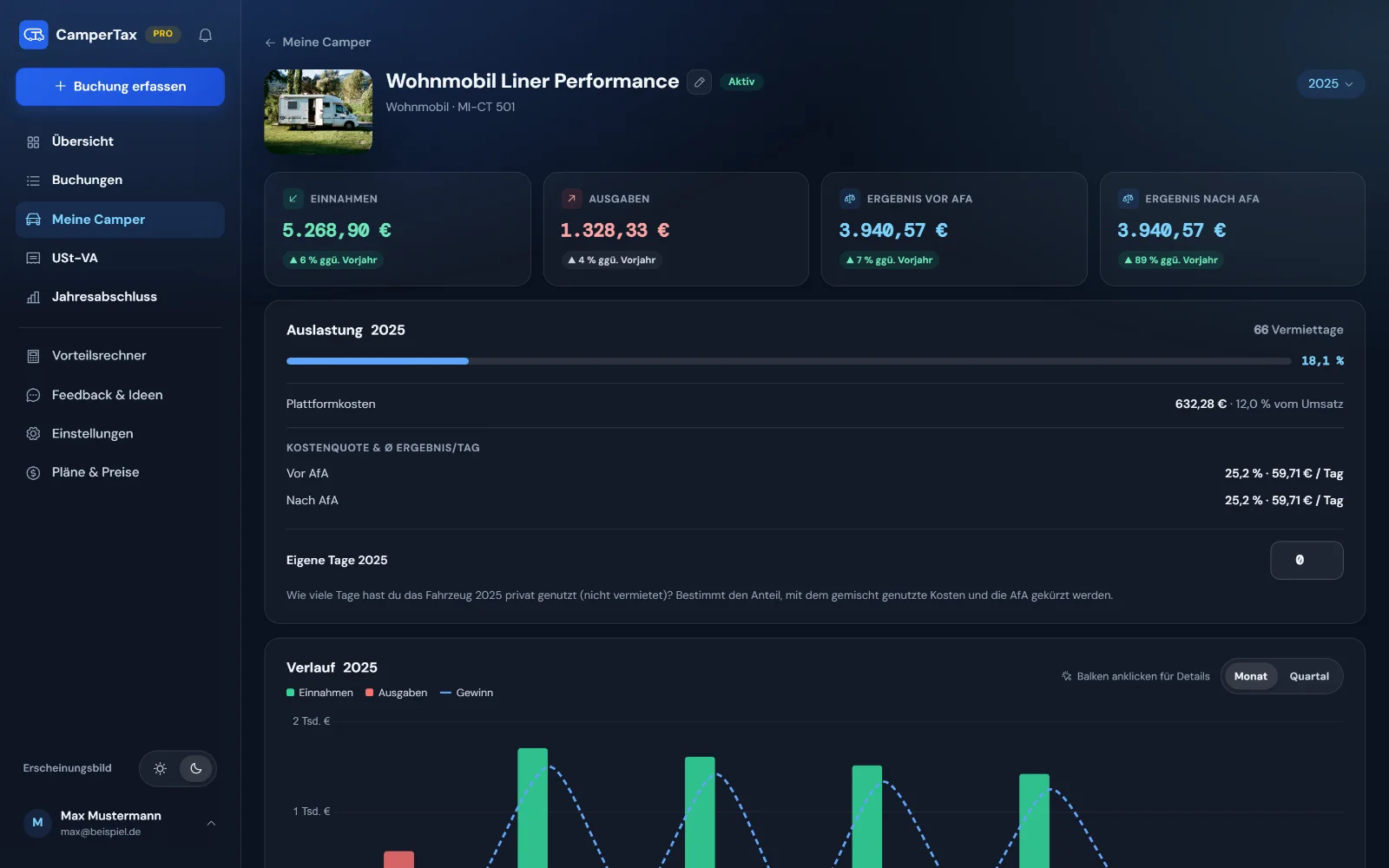Viewport: 1389px width, 868px height.
Task: Click the Feedback & Ideen chat icon
Action: [33, 395]
